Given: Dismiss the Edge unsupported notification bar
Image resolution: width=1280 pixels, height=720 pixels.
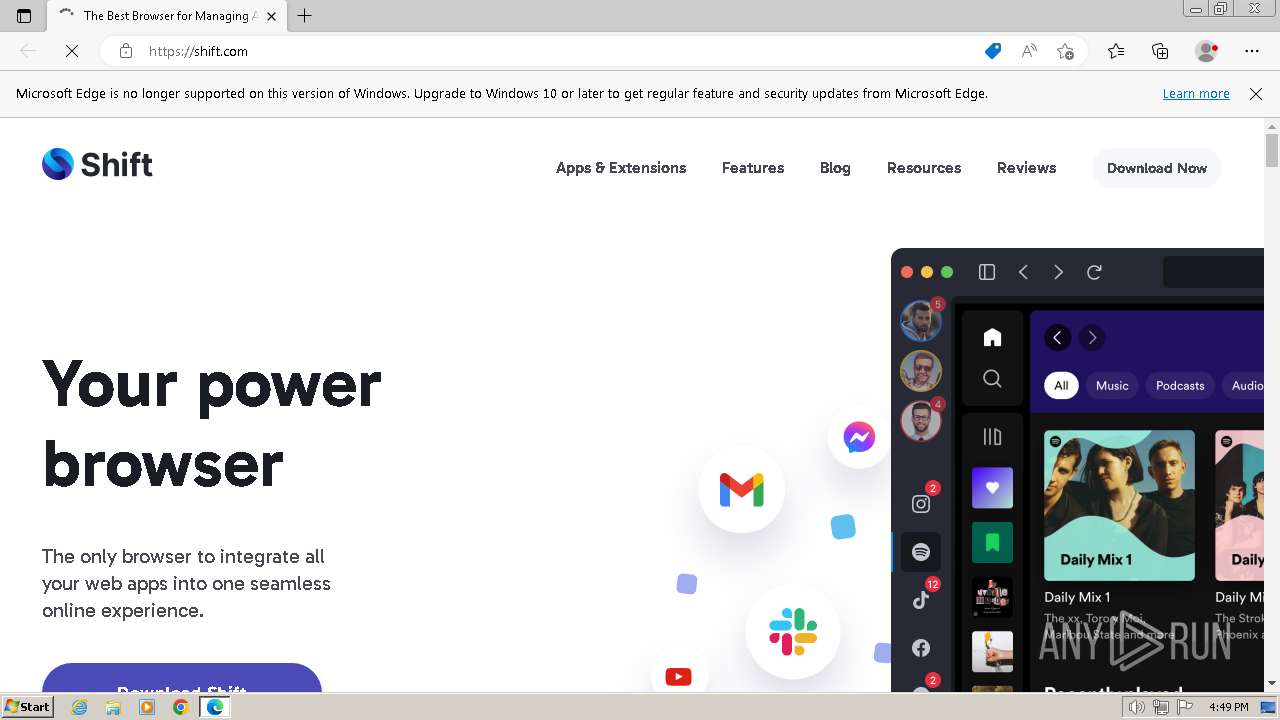Looking at the screenshot, I should (1256, 93).
